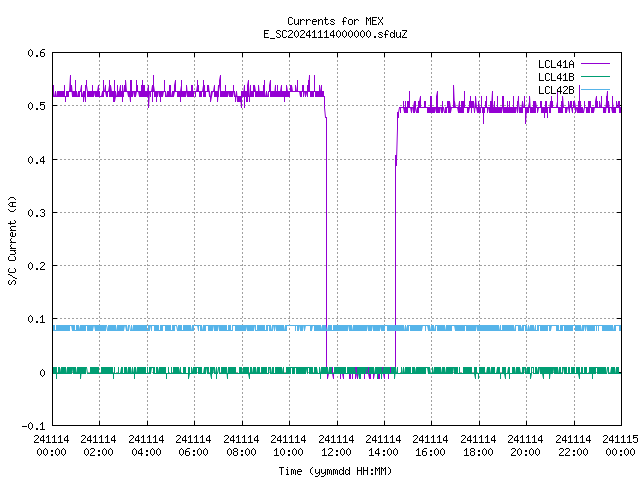Click the '241114 06:00' x-axis tick label
The height and width of the screenshot is (480, 640).
193,446
